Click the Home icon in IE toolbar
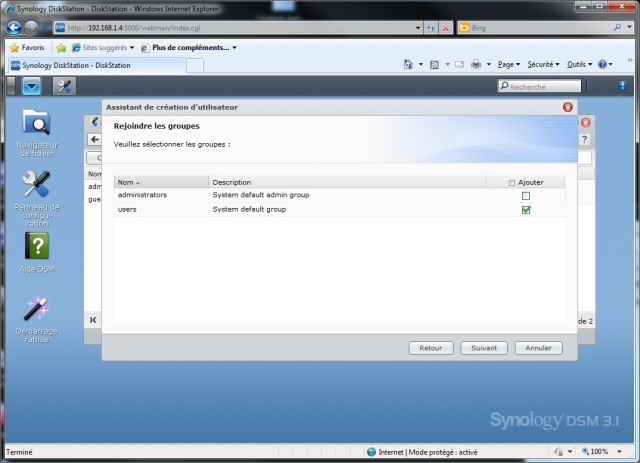Screen dimensions: 640x463 click(x=408, y=64)
